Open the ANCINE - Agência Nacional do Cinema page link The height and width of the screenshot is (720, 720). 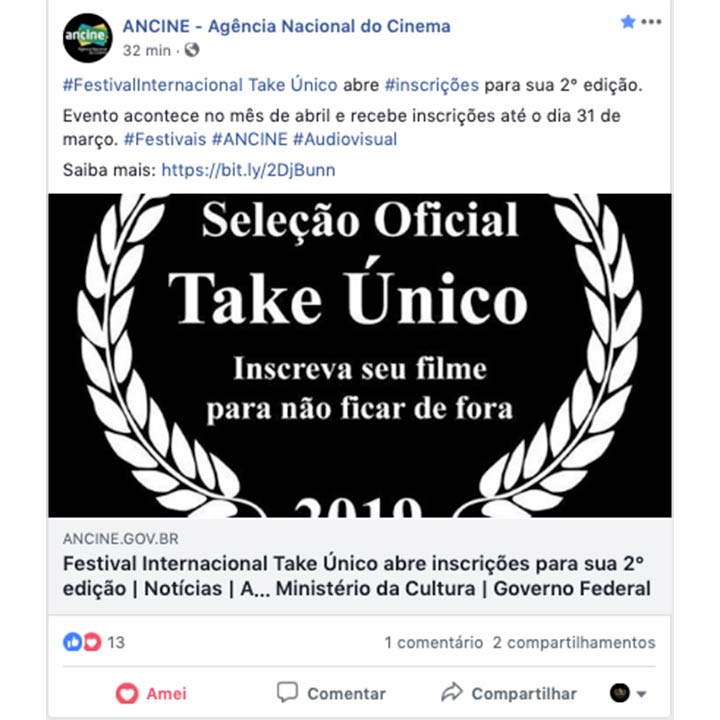click(287, 26)
